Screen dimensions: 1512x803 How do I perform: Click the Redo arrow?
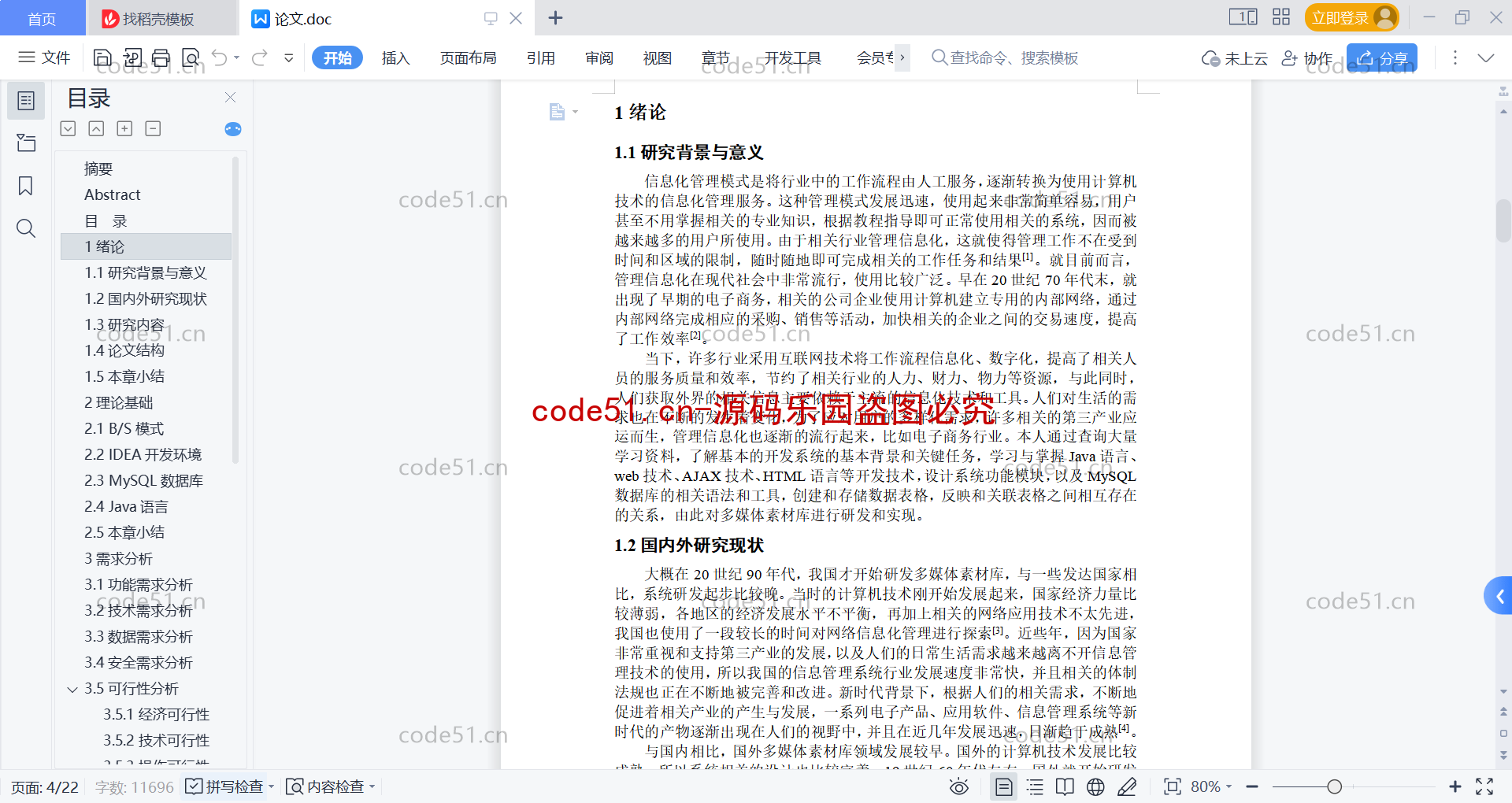tap(260, 57)
